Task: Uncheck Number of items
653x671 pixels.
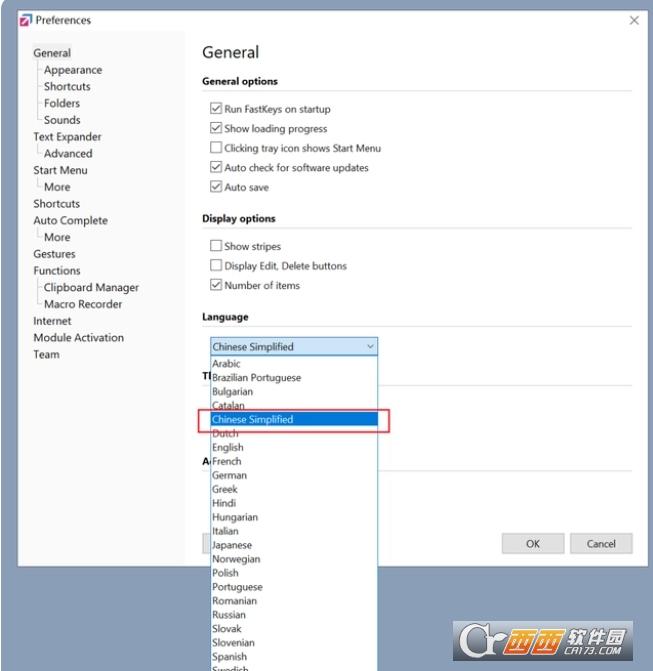Action: 216,285
